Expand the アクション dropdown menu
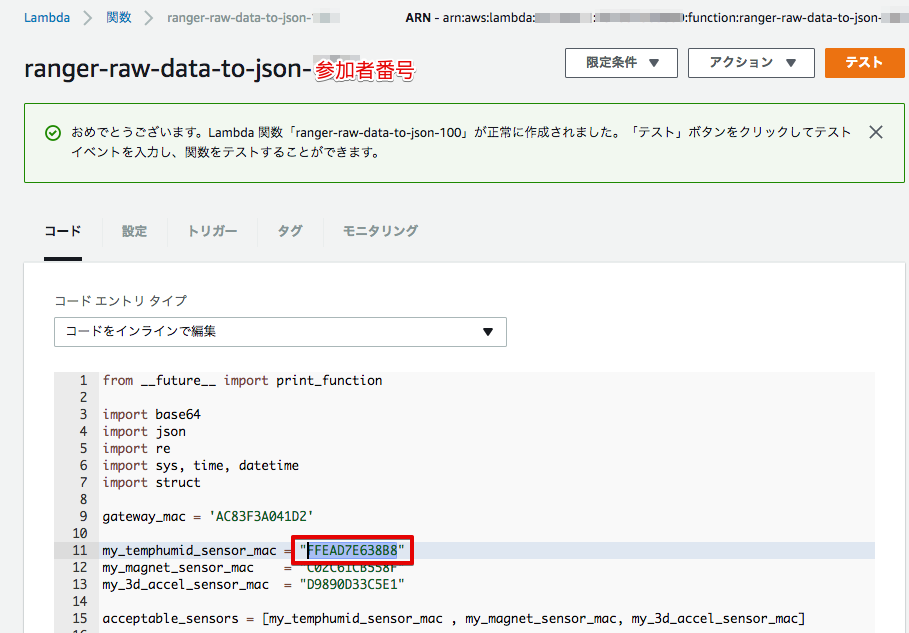 point(751,63)
